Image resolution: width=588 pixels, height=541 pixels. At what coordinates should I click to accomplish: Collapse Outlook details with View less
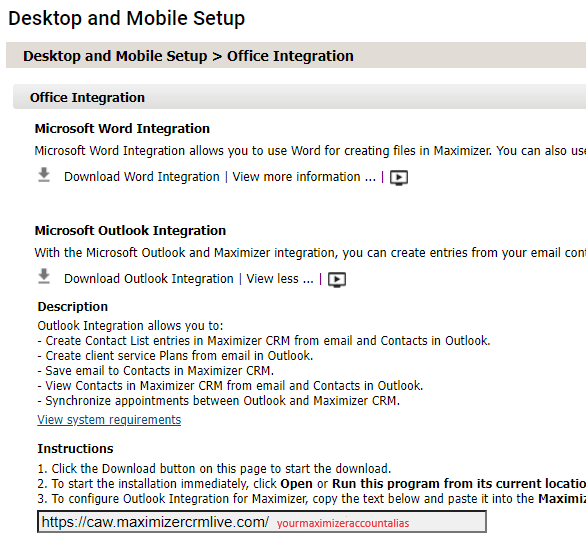point(280,279)
